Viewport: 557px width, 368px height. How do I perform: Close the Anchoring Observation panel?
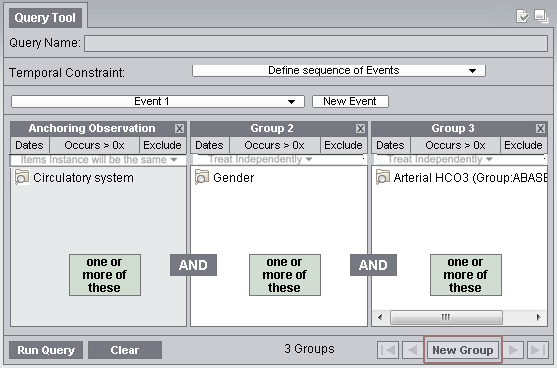click(179, 129)
